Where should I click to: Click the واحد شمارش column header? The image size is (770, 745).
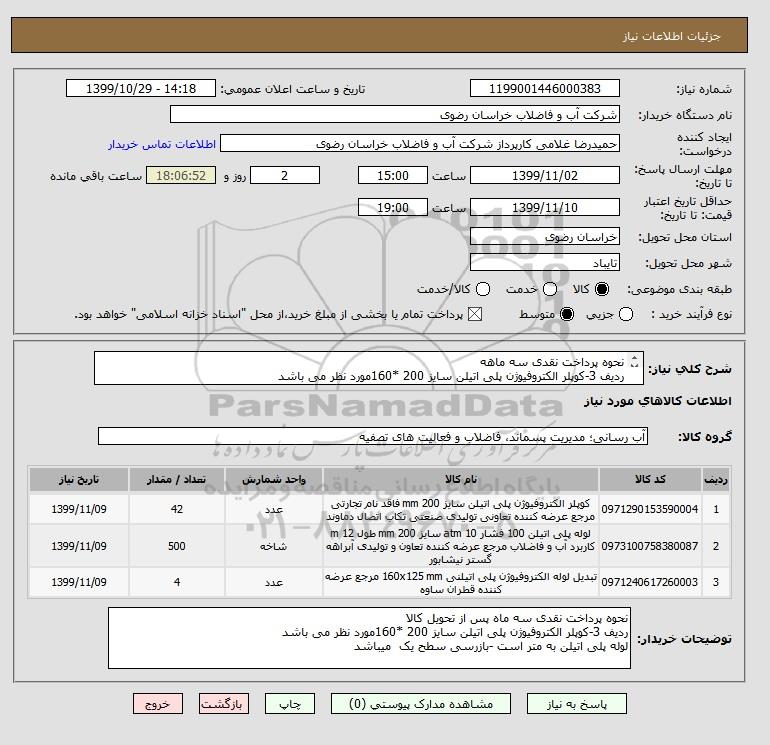274,479
